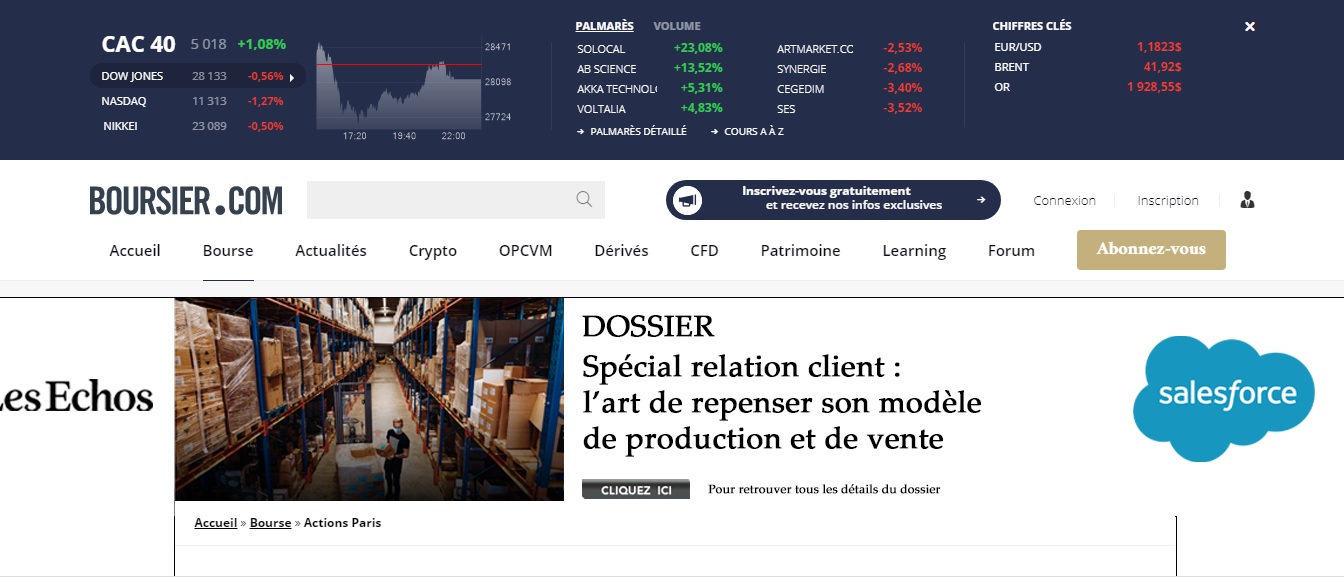This screenshot has height=578, width=1344.
Task: Open the Learning menu
Action: coord(914,251)
